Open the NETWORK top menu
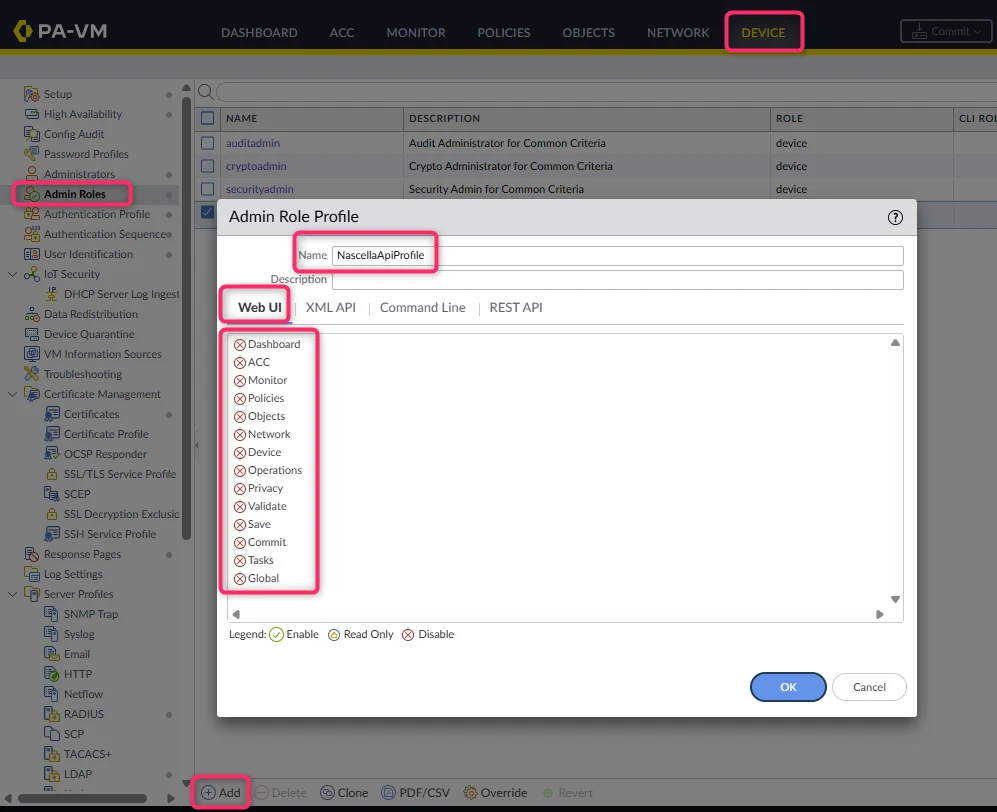This screenshot has height=812, width=997. tap(678, 32)
